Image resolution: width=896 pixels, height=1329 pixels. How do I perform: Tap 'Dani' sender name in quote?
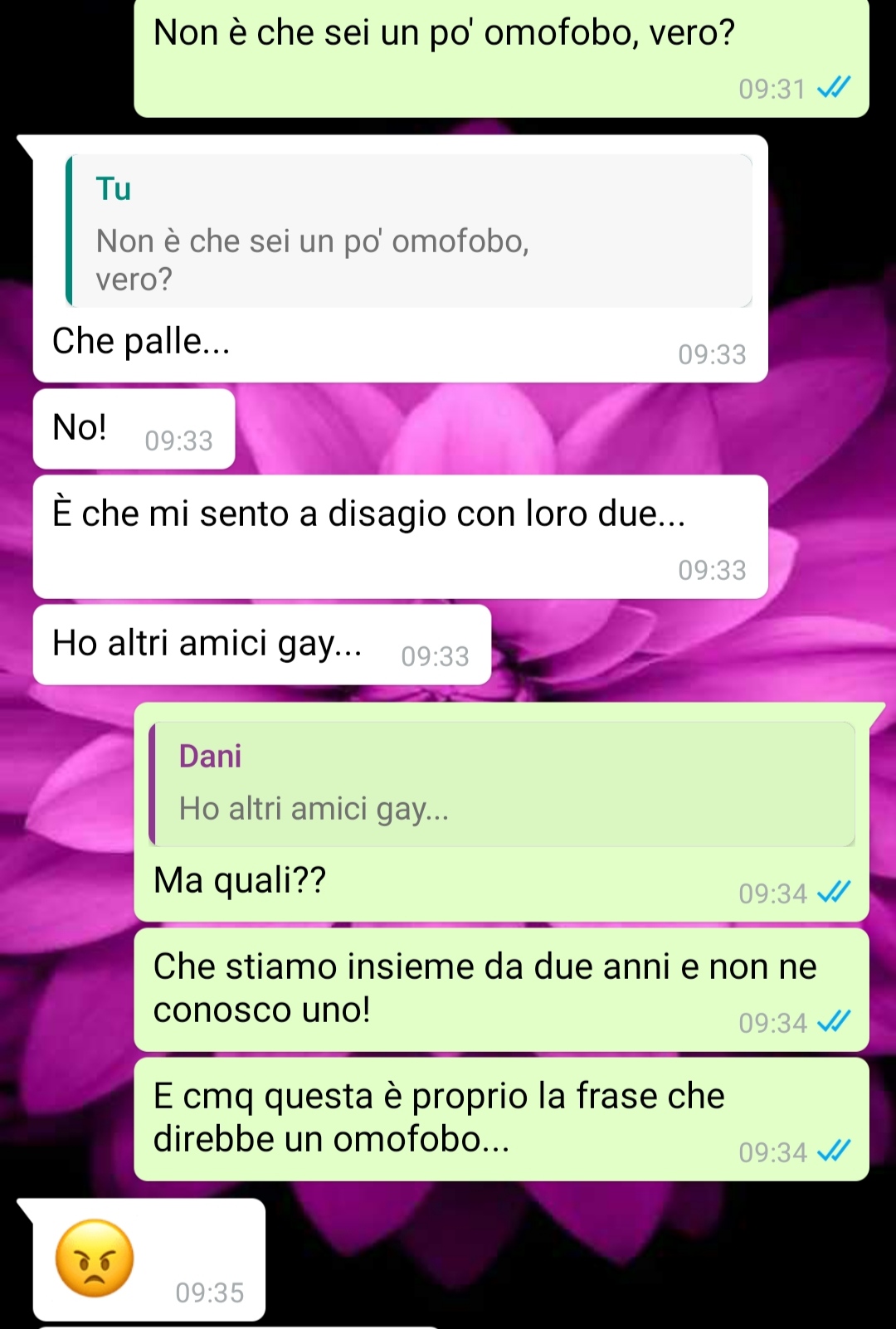210,757
